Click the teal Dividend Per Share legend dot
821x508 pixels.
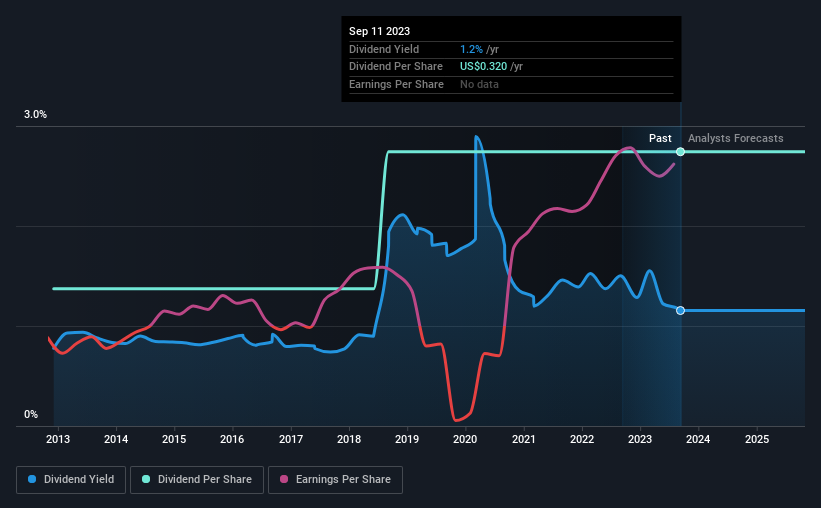pyautogui.click(x=146, y=479)
